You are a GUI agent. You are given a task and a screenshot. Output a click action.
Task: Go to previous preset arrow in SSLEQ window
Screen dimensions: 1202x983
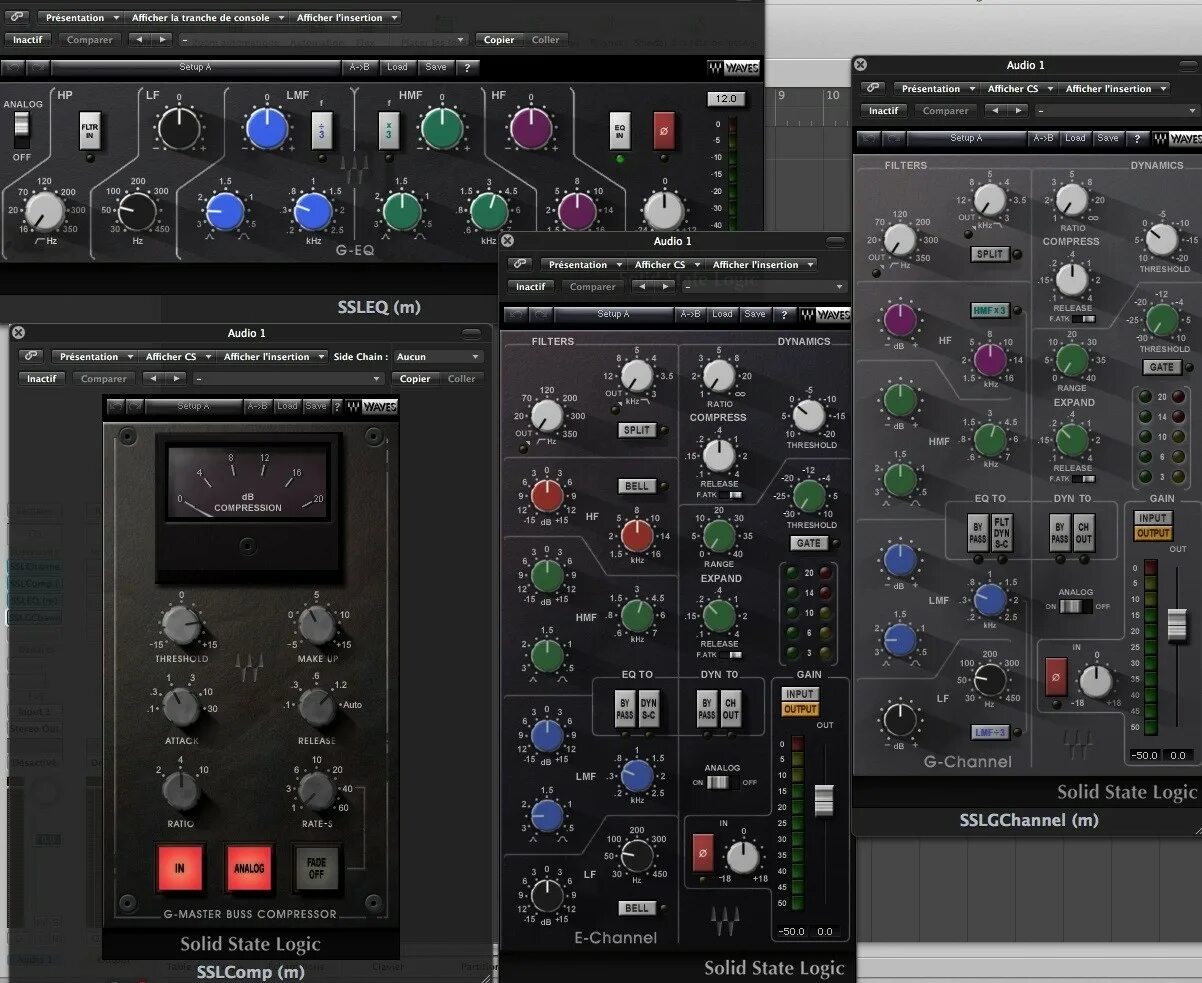[x=138, y=40]
